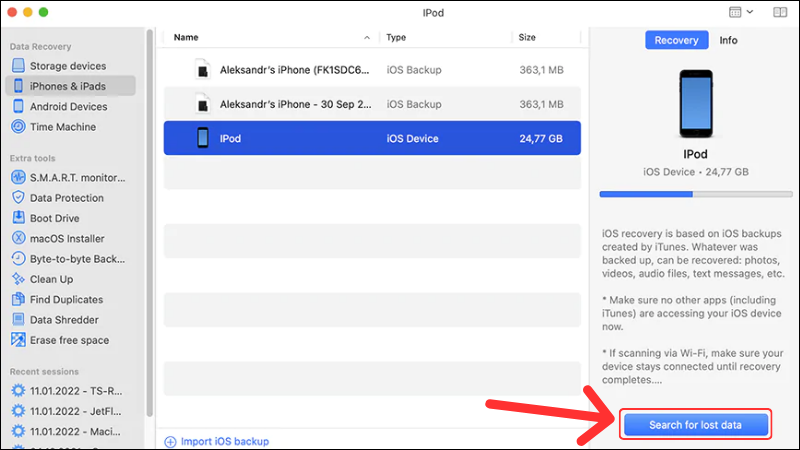Screen dimensions: 800x450
Task: Click the Time Machine sidebar icon
Action: tap(18, 127)
